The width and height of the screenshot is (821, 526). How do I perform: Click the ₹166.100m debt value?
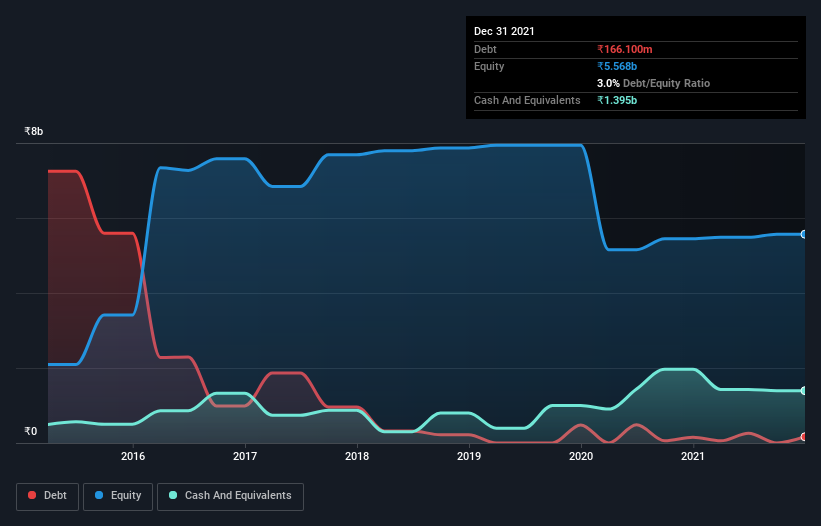click(625, 49)
